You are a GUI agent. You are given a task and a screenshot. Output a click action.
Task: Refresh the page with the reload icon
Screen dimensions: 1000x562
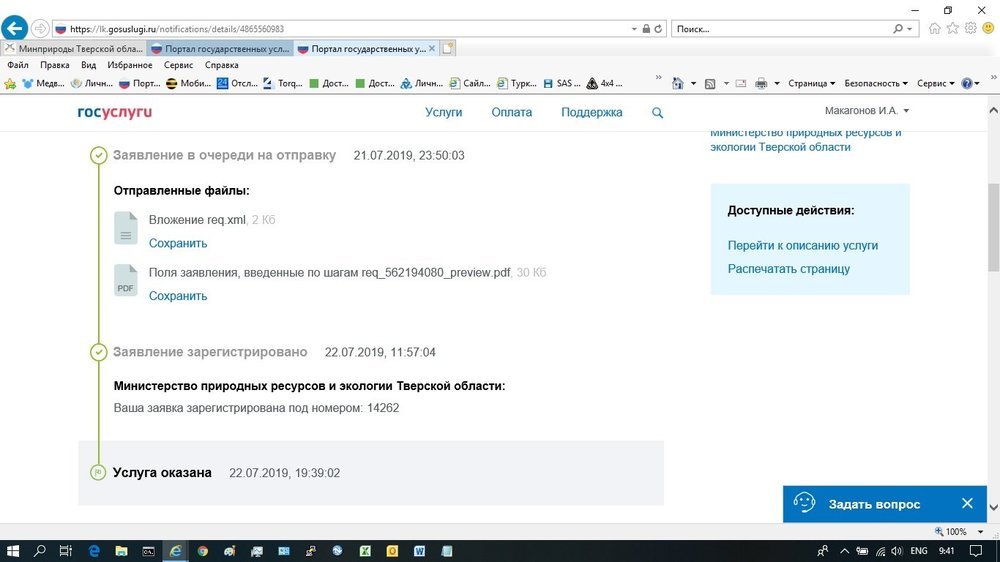coord(658,29)
